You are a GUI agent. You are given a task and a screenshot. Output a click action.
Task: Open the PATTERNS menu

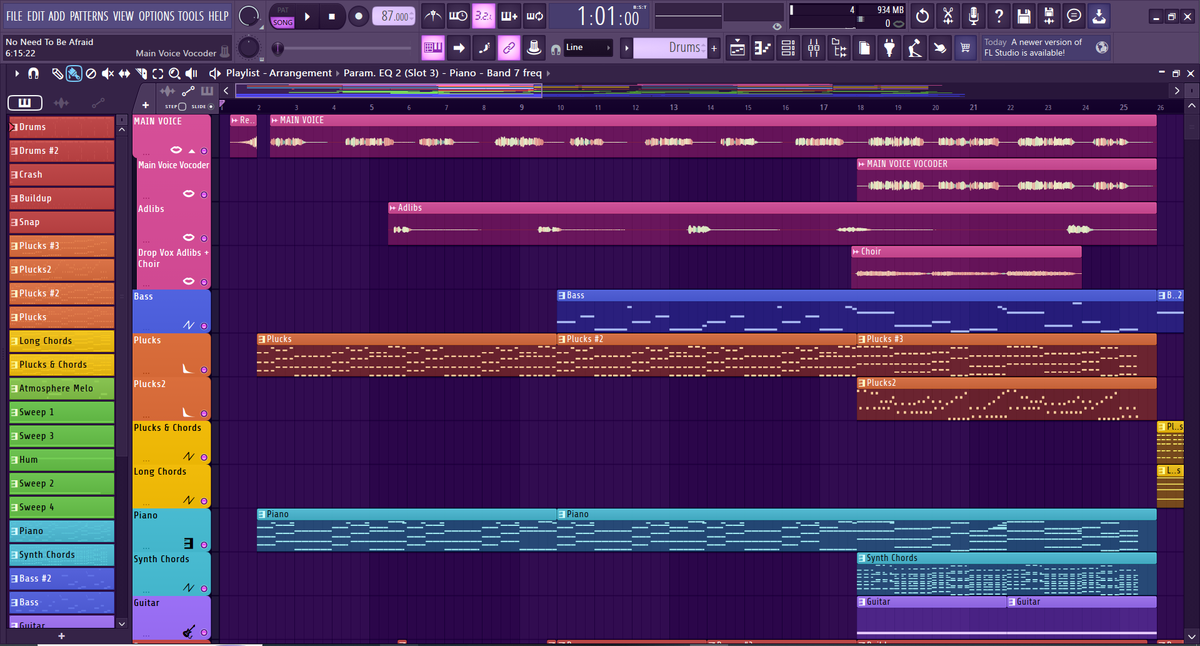pyautogui.click(x=88, y=16)
